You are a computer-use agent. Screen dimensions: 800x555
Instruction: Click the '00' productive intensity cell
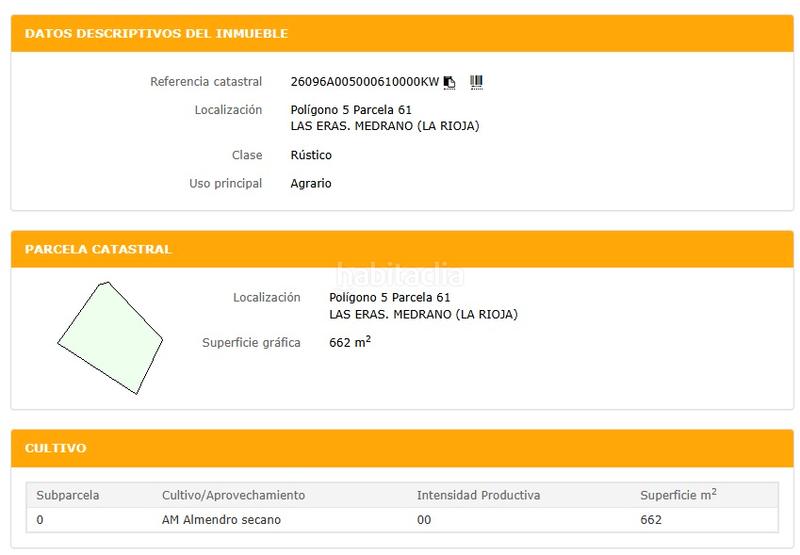(424, 520)
